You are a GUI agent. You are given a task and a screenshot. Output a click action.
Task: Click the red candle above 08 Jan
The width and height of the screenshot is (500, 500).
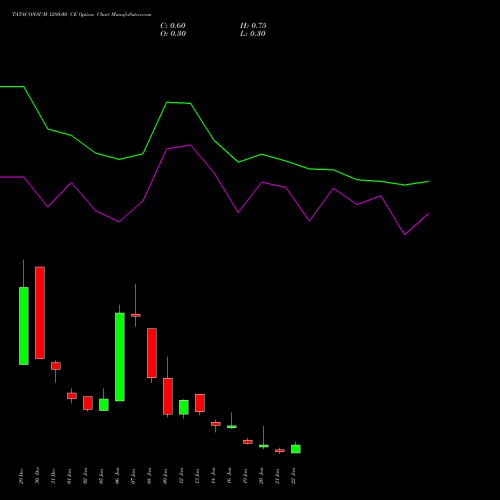pos(152,353)
